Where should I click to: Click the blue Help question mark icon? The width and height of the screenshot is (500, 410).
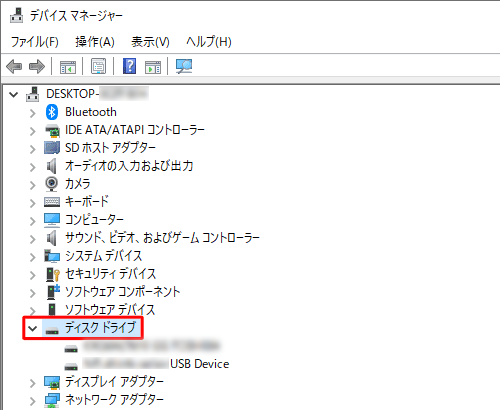[x=129, y=66]
